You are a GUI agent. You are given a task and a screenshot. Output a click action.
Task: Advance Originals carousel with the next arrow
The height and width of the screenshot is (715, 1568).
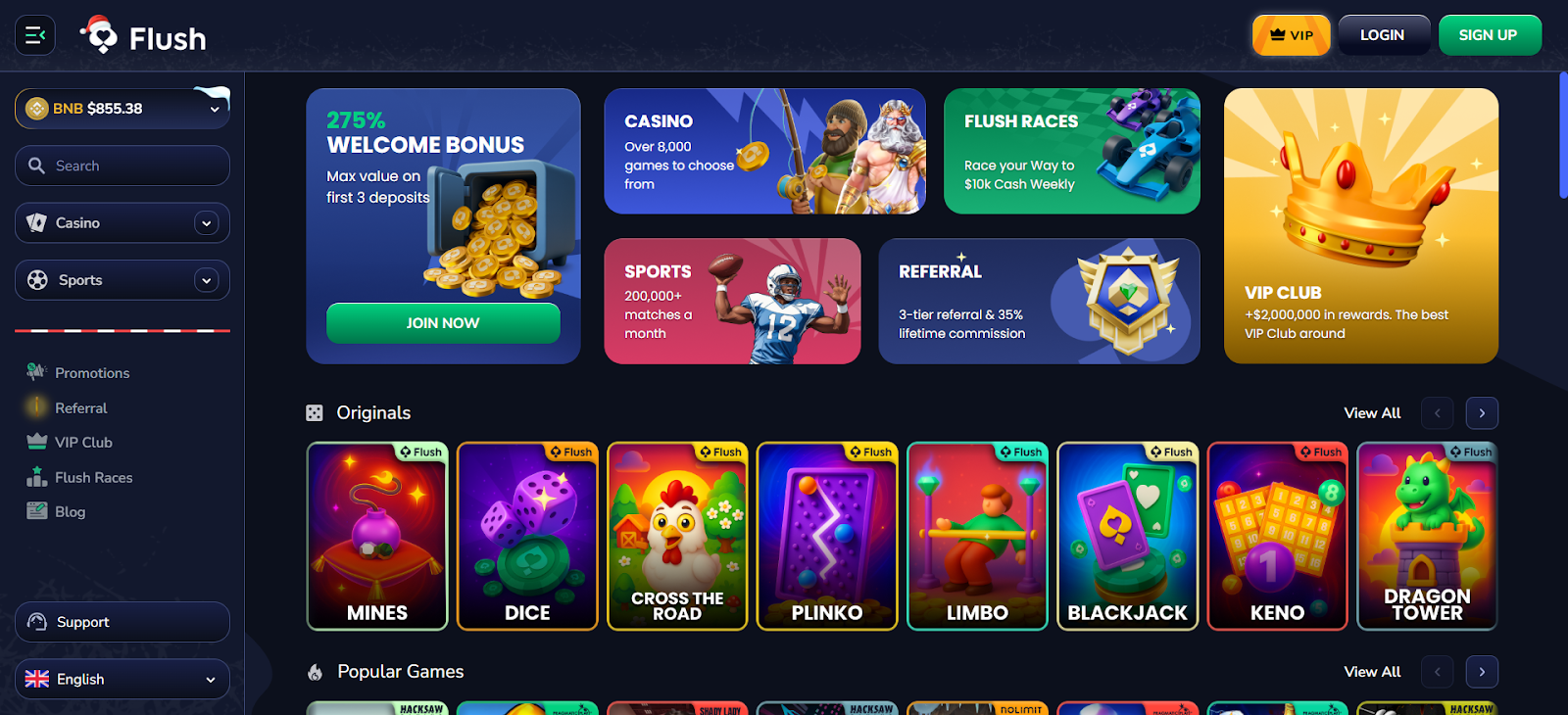[x=1482, y=413]
